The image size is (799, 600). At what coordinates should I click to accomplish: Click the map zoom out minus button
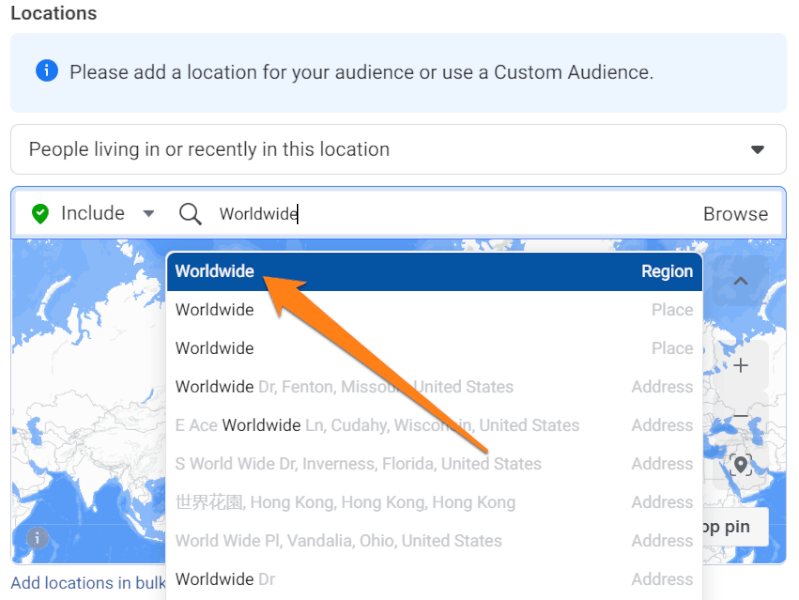[x=741, y=415]
